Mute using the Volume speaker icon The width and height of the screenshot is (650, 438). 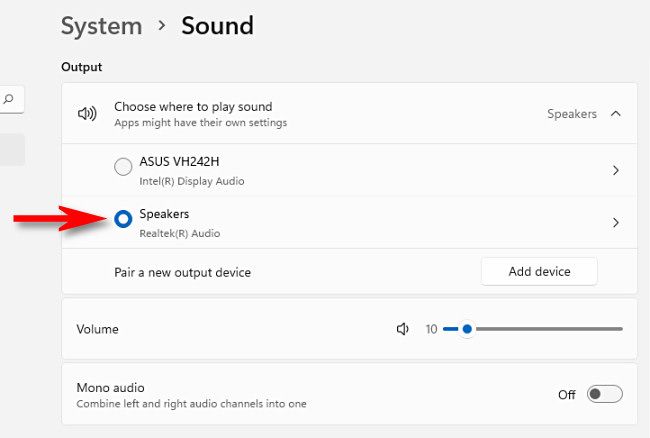point(403,329)
